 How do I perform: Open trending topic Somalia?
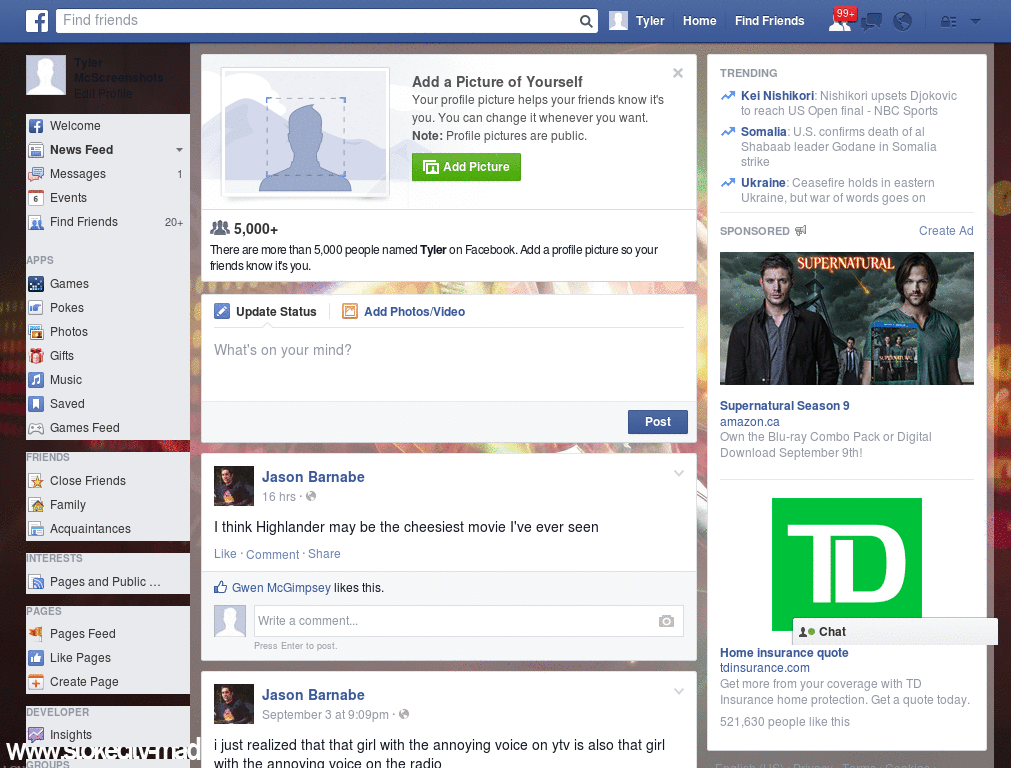coord(763,132)
